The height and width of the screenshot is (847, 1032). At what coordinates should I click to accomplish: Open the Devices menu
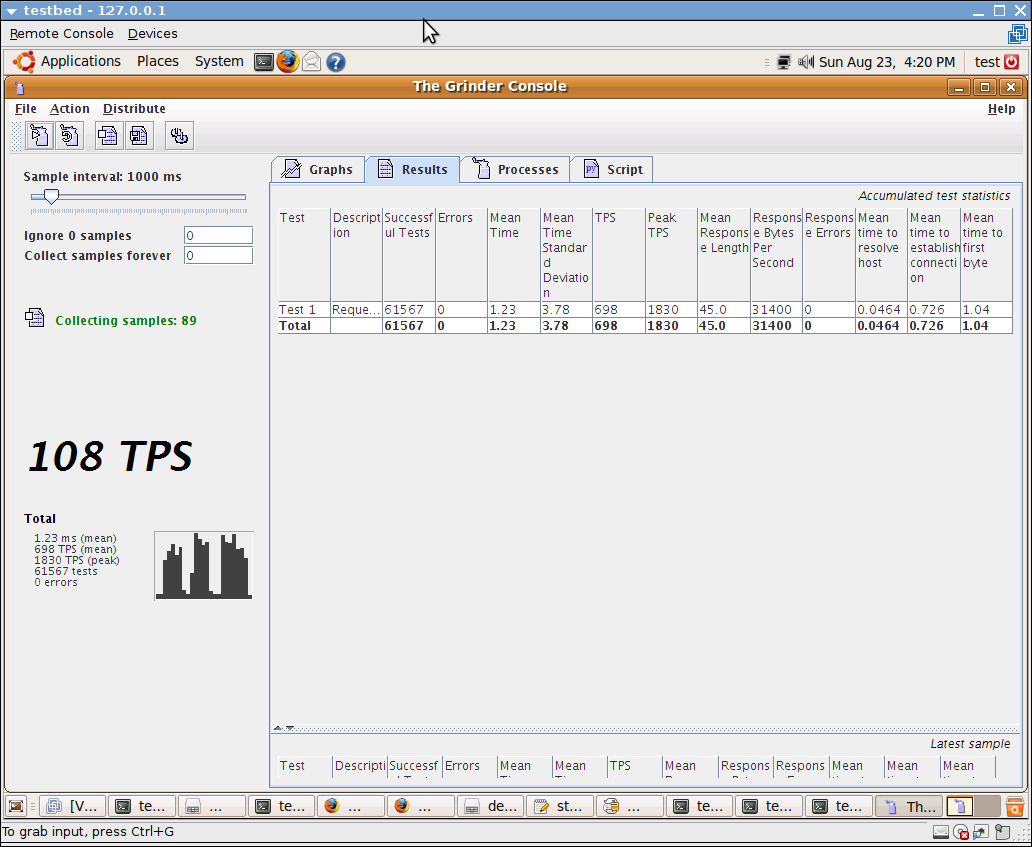pyautogui.click(x=153, y=34)
